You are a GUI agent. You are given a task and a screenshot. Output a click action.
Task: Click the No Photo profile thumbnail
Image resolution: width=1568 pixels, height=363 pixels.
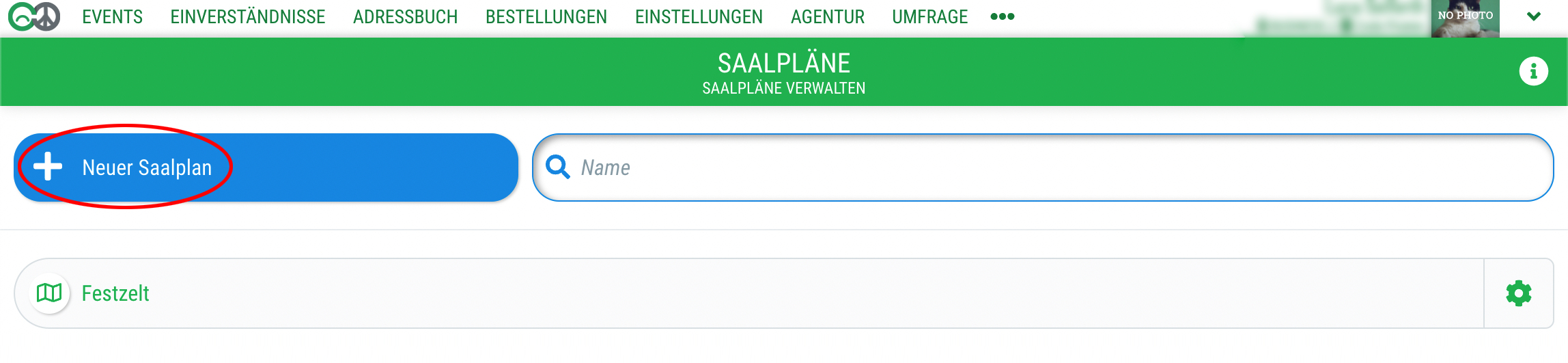(1465, 18)
